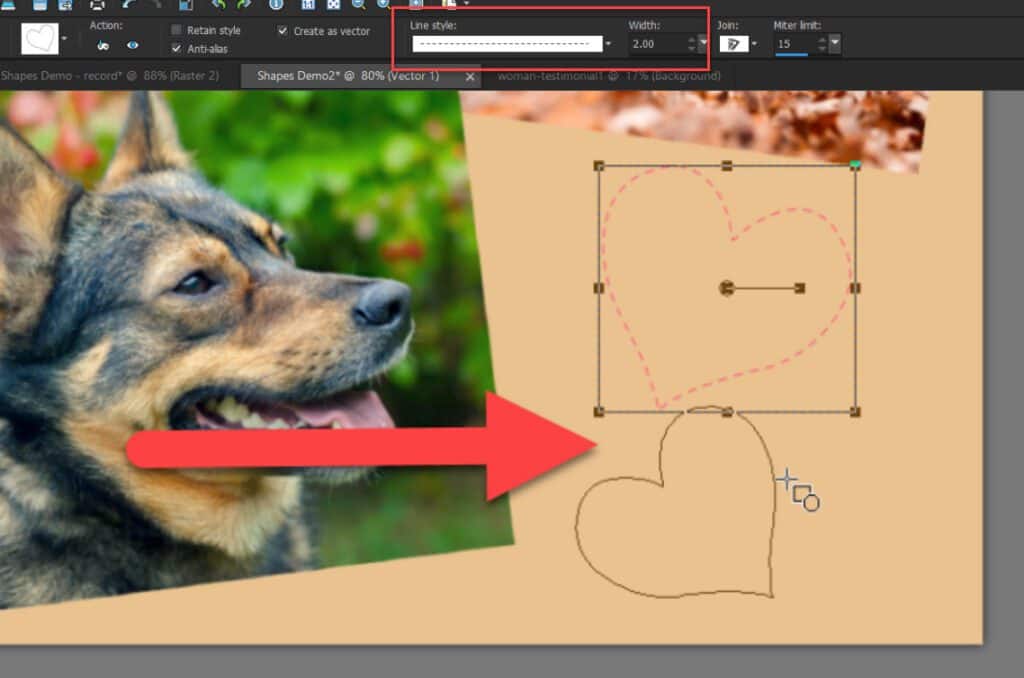Viewport: 1024px width, 678px height.
Task: Click the blue info icon in toolbar
Action: point(277,4)
